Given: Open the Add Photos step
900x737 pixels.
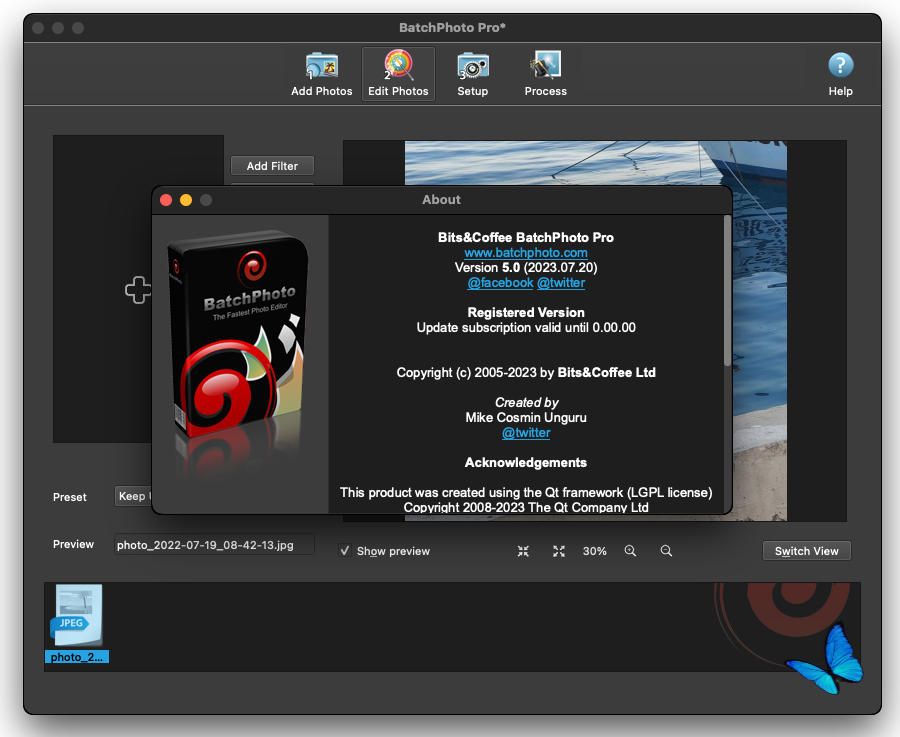Looking at the screenshot, I should 321,74.
